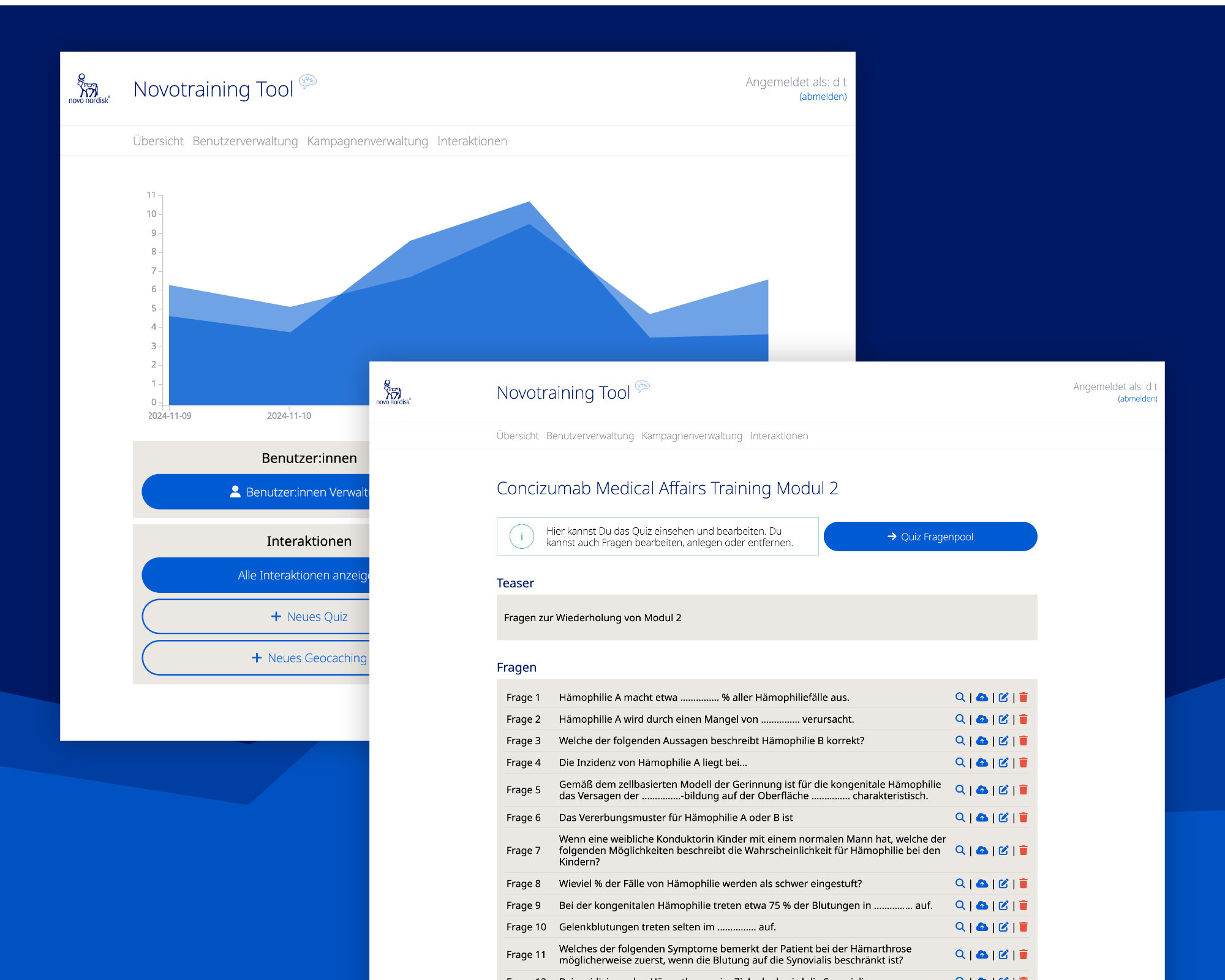Open Benutzerverwaltung tab in front window
Screen dimensions: 1225x980
[590, 435]
